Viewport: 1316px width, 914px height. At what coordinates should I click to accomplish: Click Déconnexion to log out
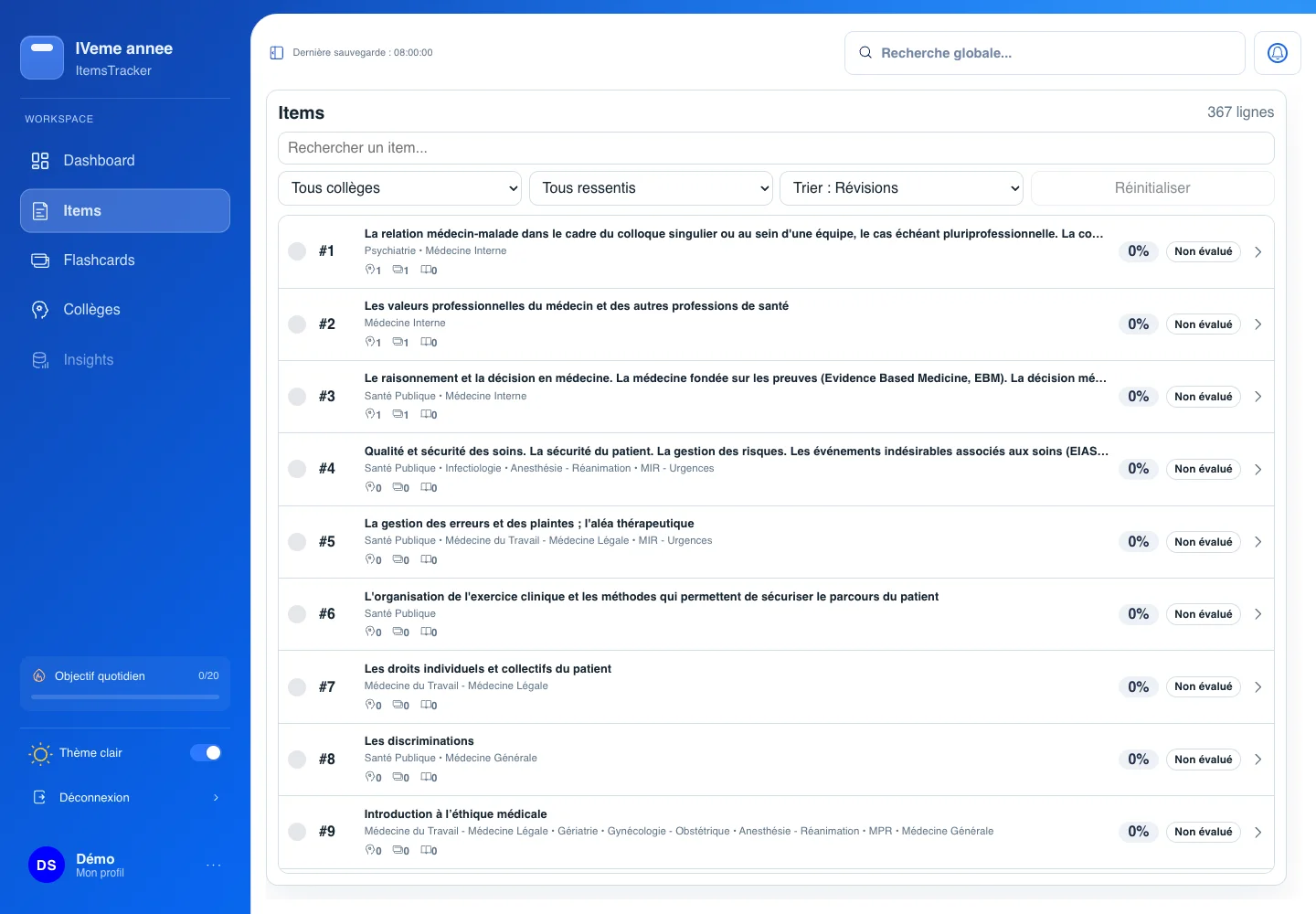tap(125, 798)
